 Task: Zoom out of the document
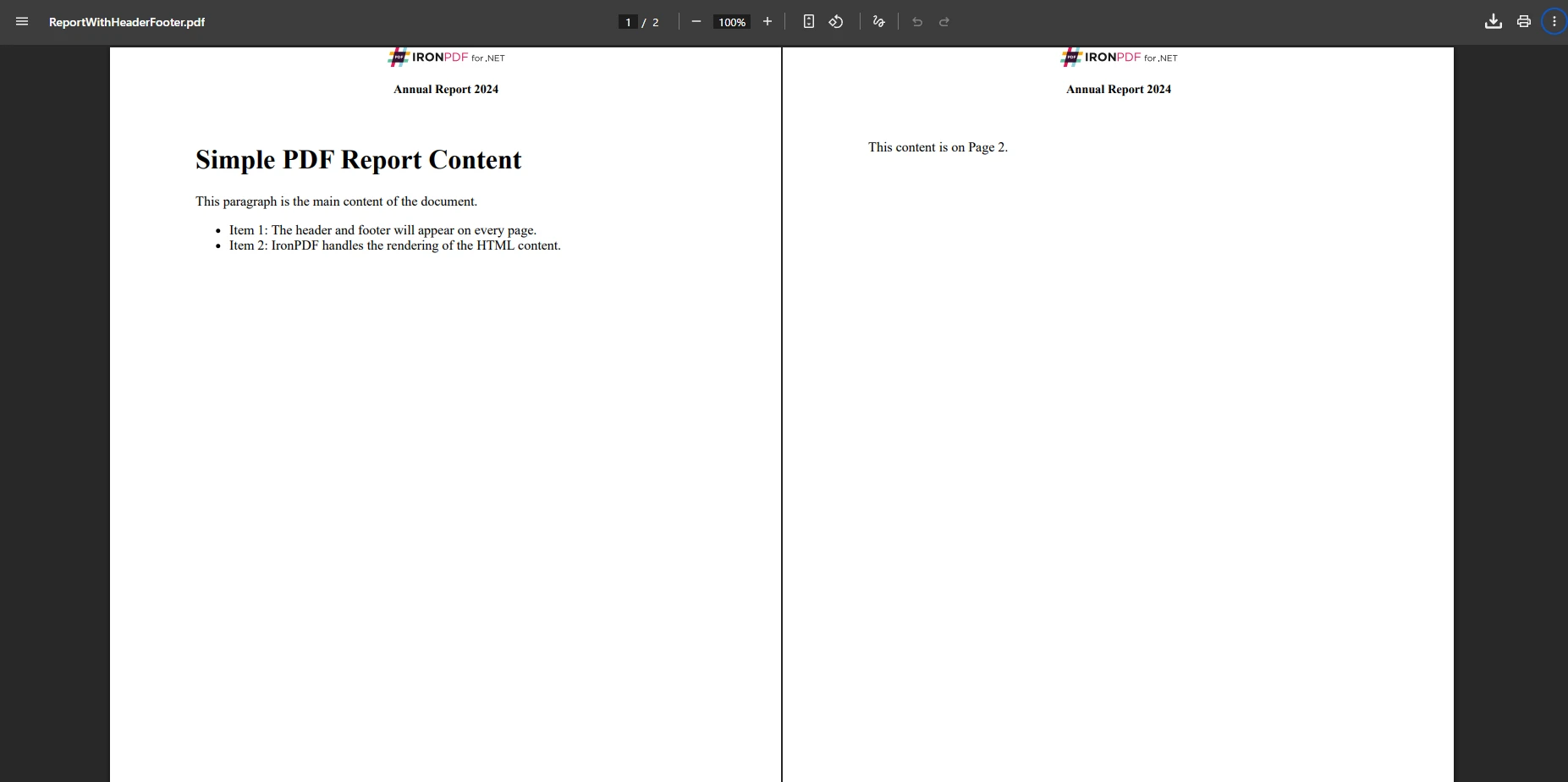click(x=696, y=22)
